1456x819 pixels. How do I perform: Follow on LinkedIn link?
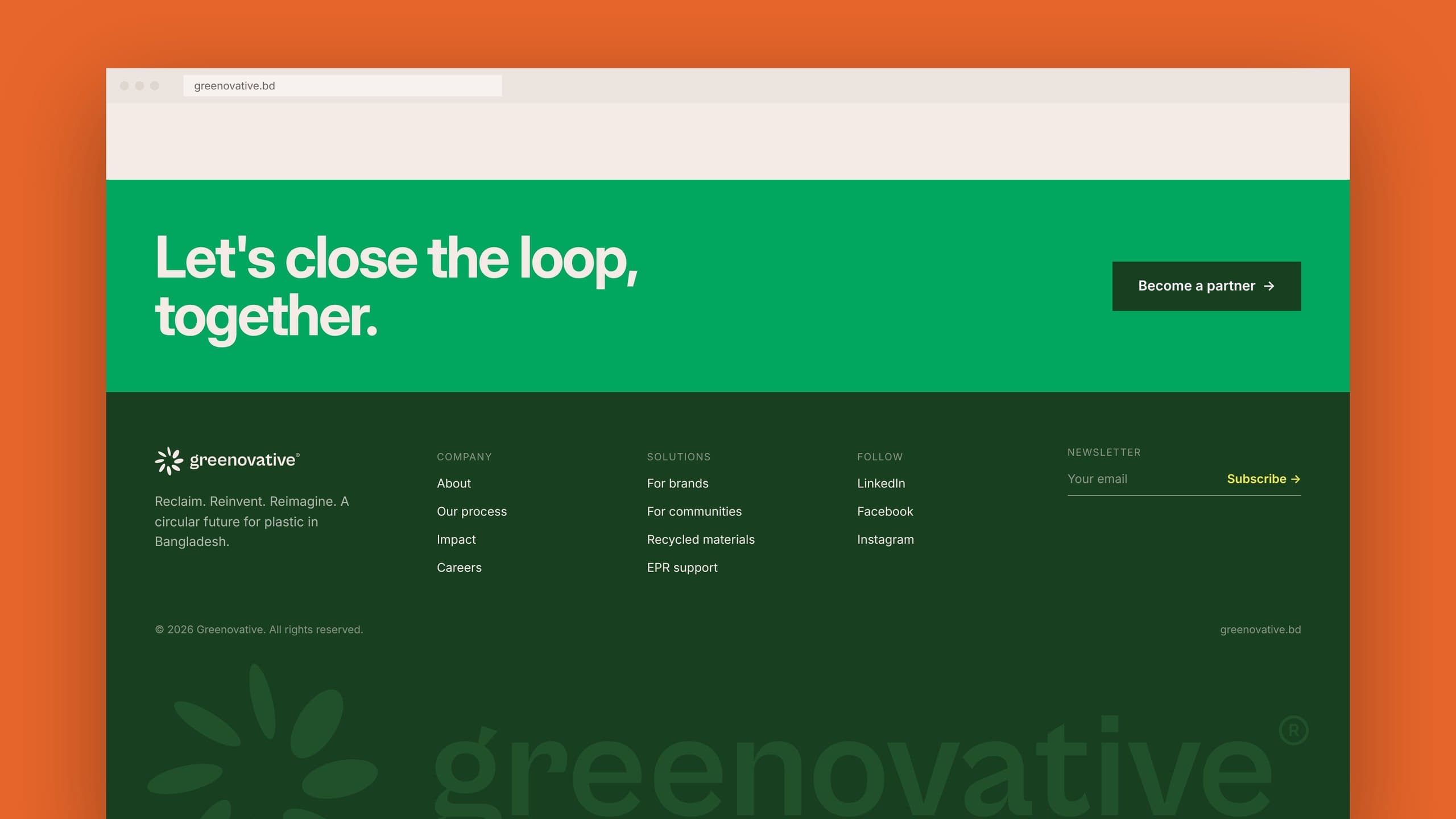pos(881,483)
